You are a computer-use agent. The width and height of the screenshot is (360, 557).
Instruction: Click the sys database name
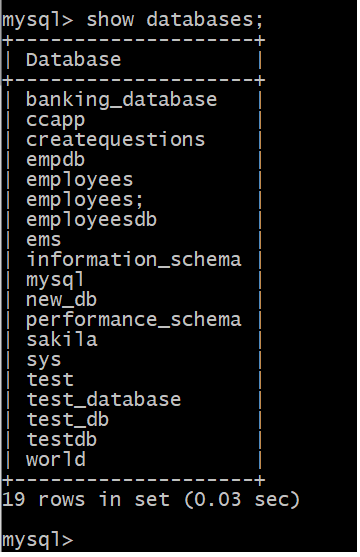point(44,361)
